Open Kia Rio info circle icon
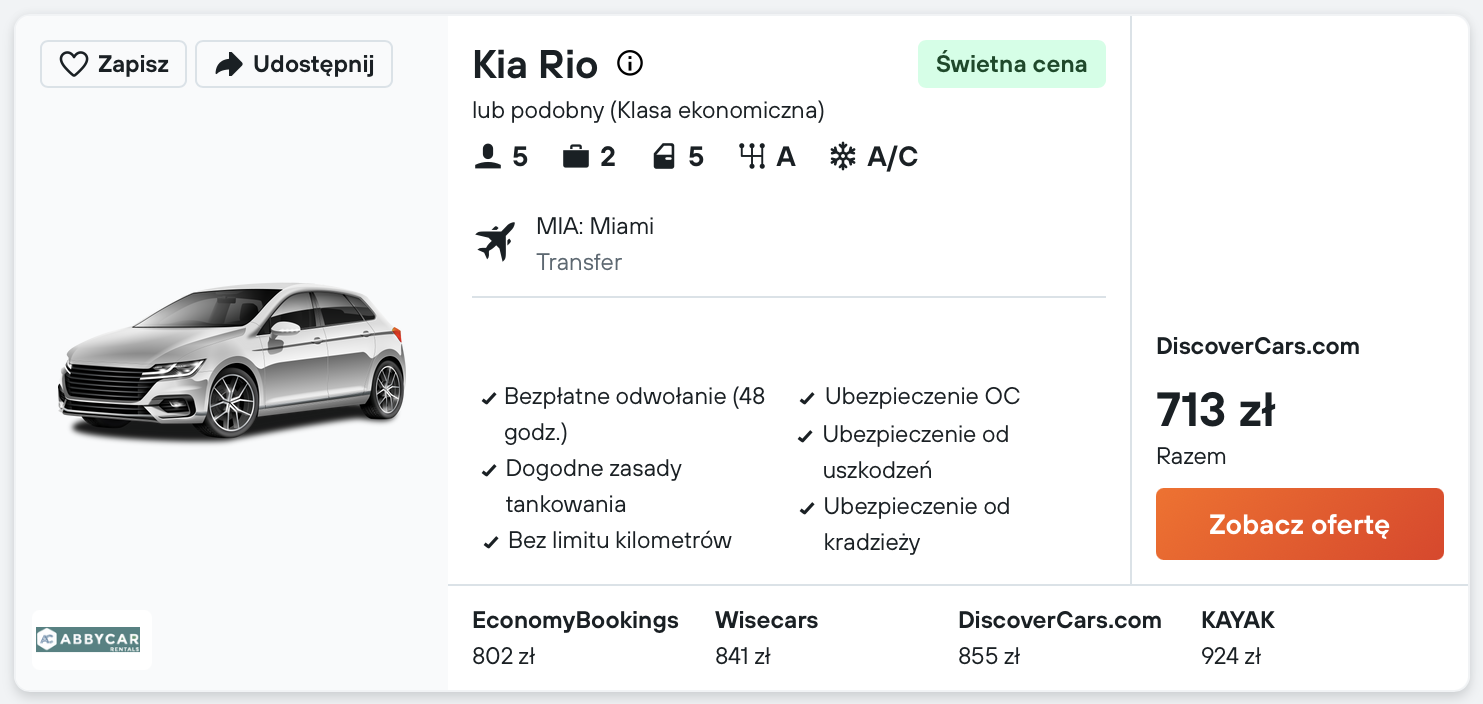1483x704 pixels. 629,64
